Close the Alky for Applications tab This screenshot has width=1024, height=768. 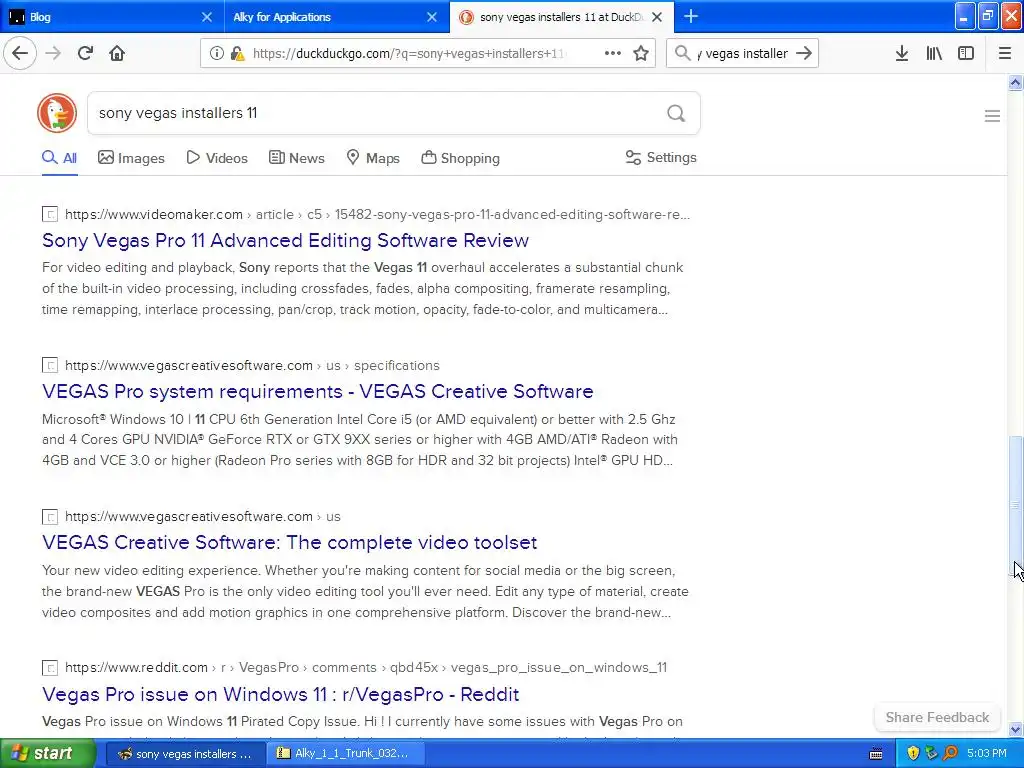tap(432, 17)
